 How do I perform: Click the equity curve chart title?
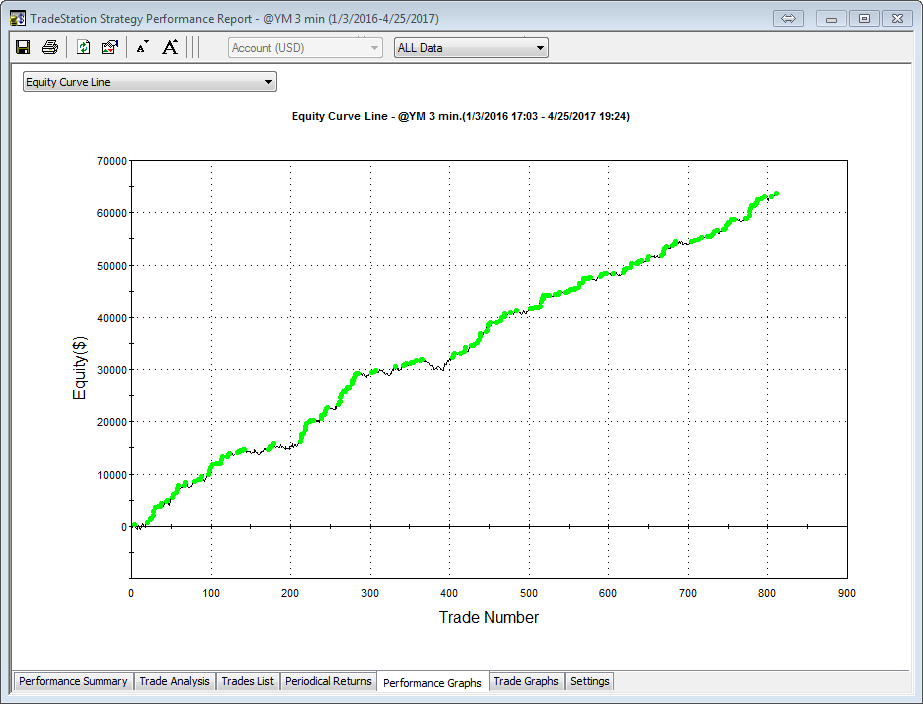[460, 116]
